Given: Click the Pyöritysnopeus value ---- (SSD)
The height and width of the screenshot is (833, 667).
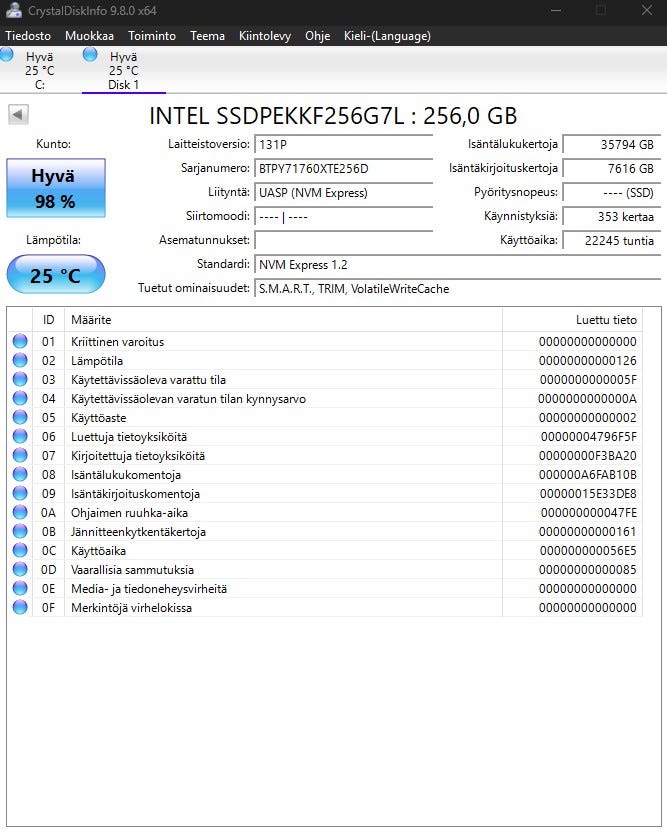Looking at the screenshot, I should click(x=612, y=192).
